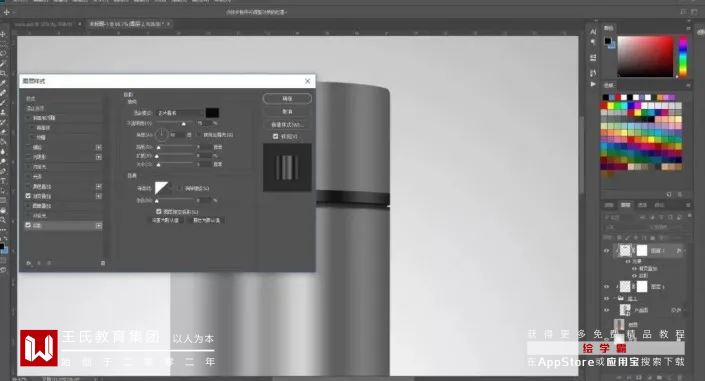Select the Hand tool
705x381 pixels.
click(x=3, y=210)
